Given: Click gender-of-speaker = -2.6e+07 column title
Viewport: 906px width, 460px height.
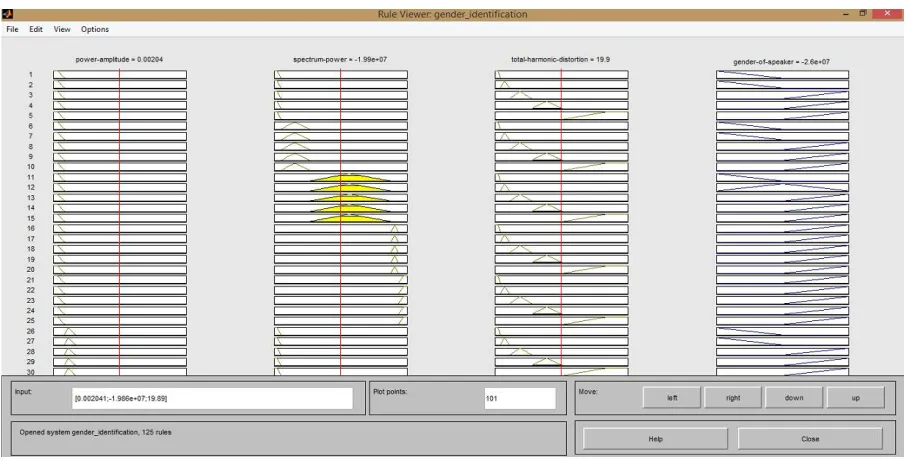Looking at the screenshot, I should tap(782, 61).
